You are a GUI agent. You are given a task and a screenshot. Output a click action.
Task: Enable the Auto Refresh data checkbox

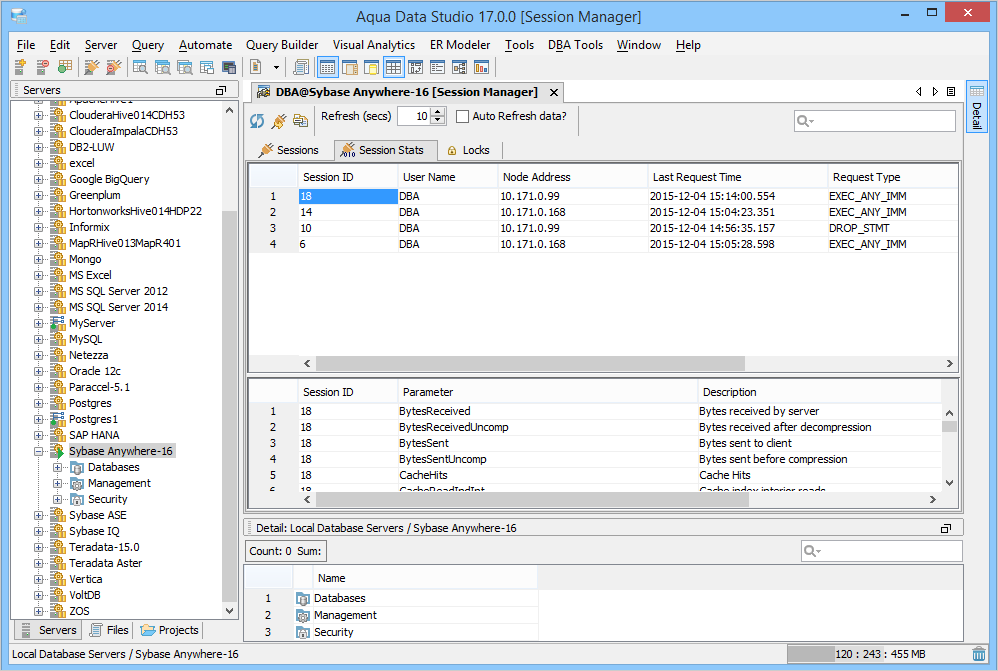[x=463, y=117]
